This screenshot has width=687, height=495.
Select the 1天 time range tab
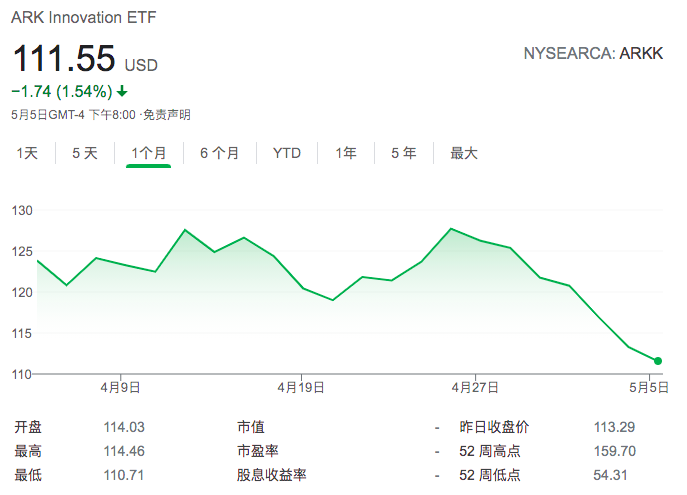(27, 153)
